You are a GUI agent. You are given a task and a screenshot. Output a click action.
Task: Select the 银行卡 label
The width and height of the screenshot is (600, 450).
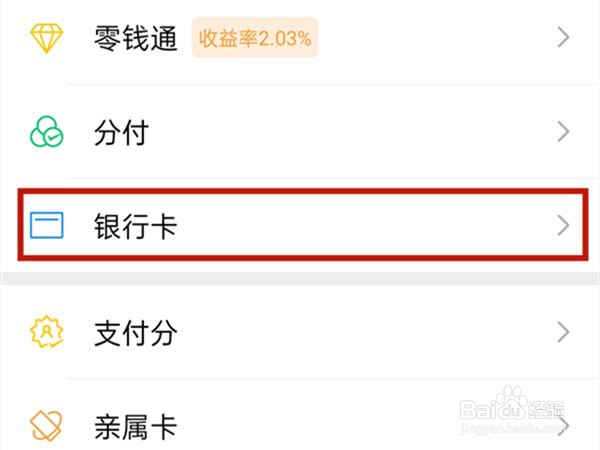click(x=135, y=226)
